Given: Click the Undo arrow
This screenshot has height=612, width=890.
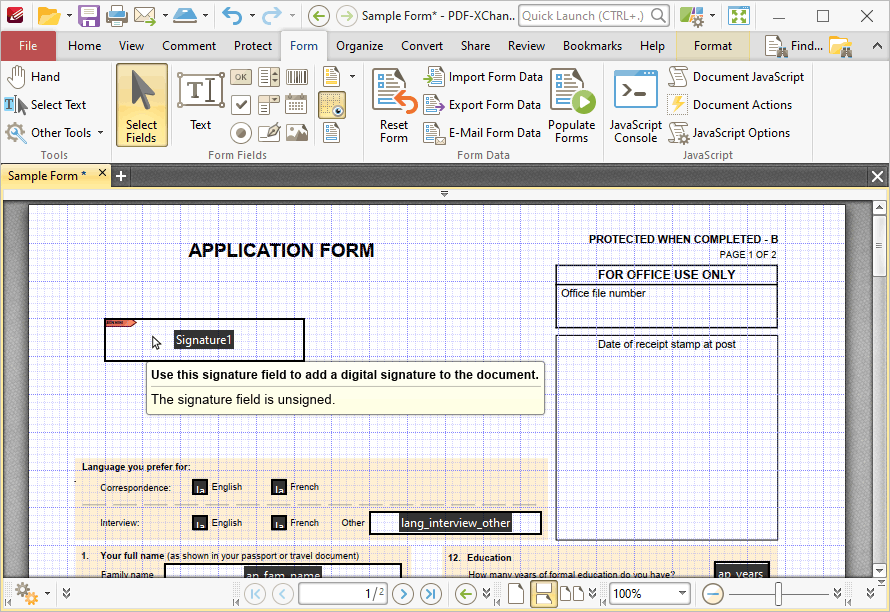Looking at the screenshot, I should [232, 16].
